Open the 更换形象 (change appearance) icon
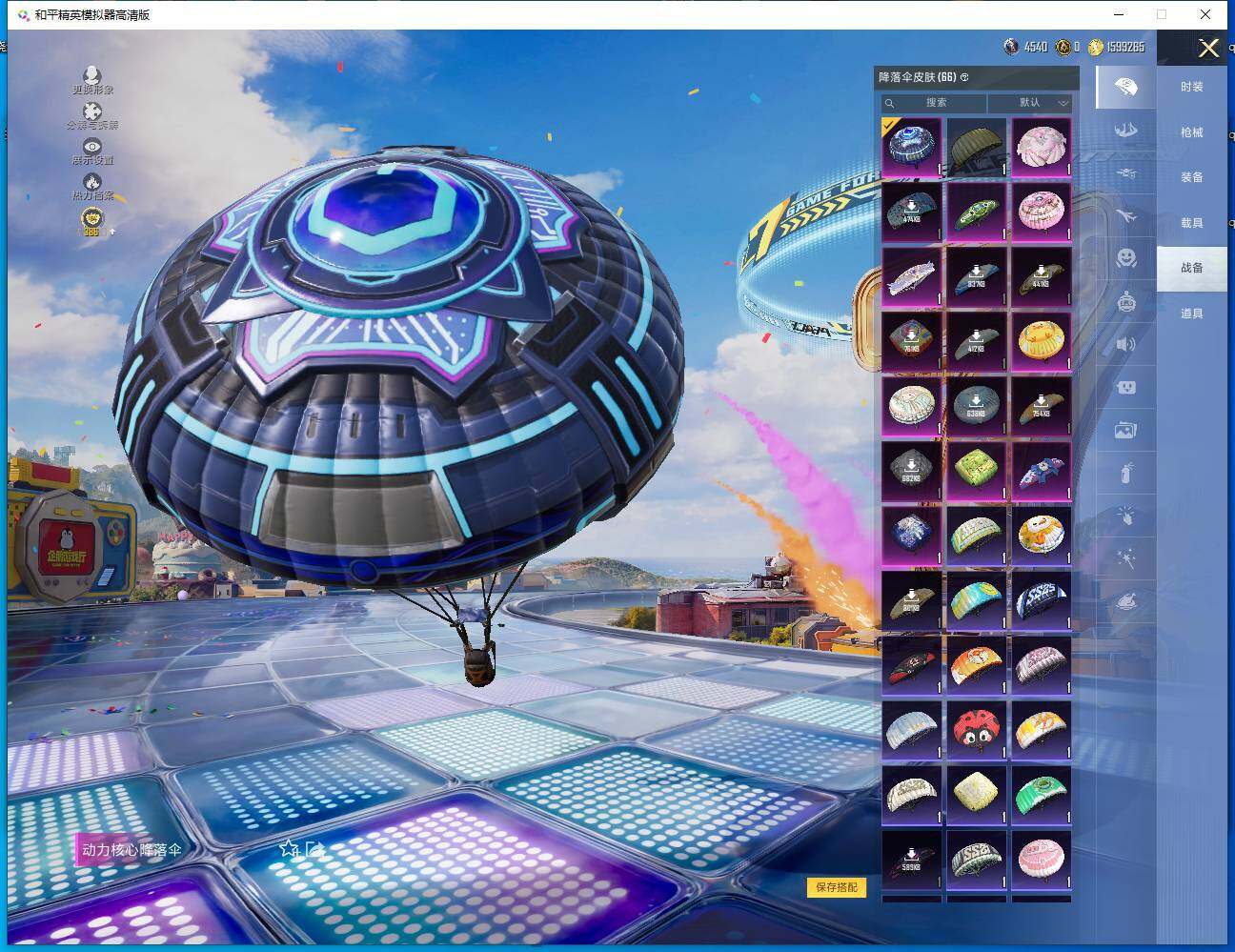Image resolution: width=1235 pixels, height=952 pixels. [92, 75]
